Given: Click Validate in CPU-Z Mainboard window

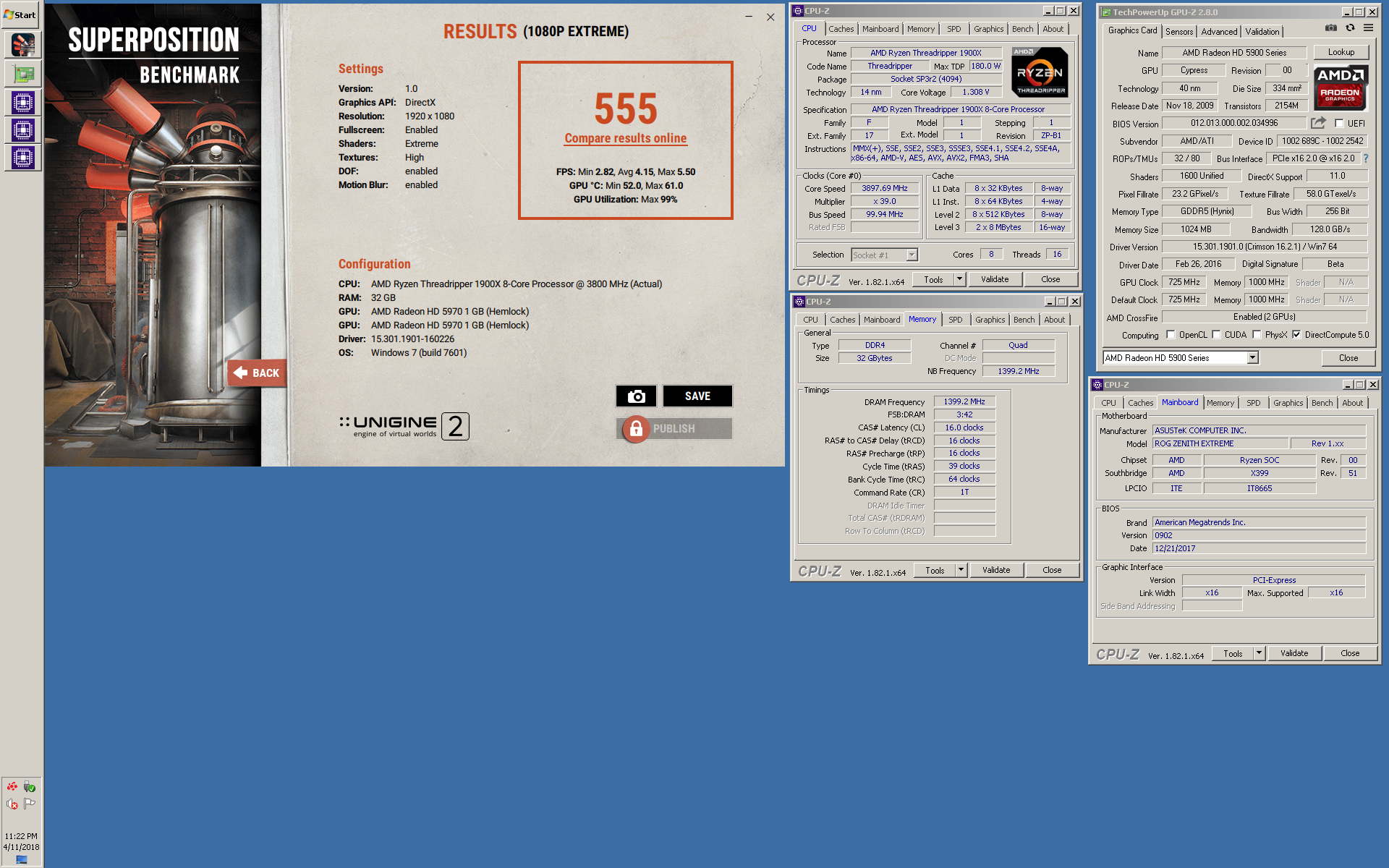Looking at the screenshot, I should pos(1294,653).
